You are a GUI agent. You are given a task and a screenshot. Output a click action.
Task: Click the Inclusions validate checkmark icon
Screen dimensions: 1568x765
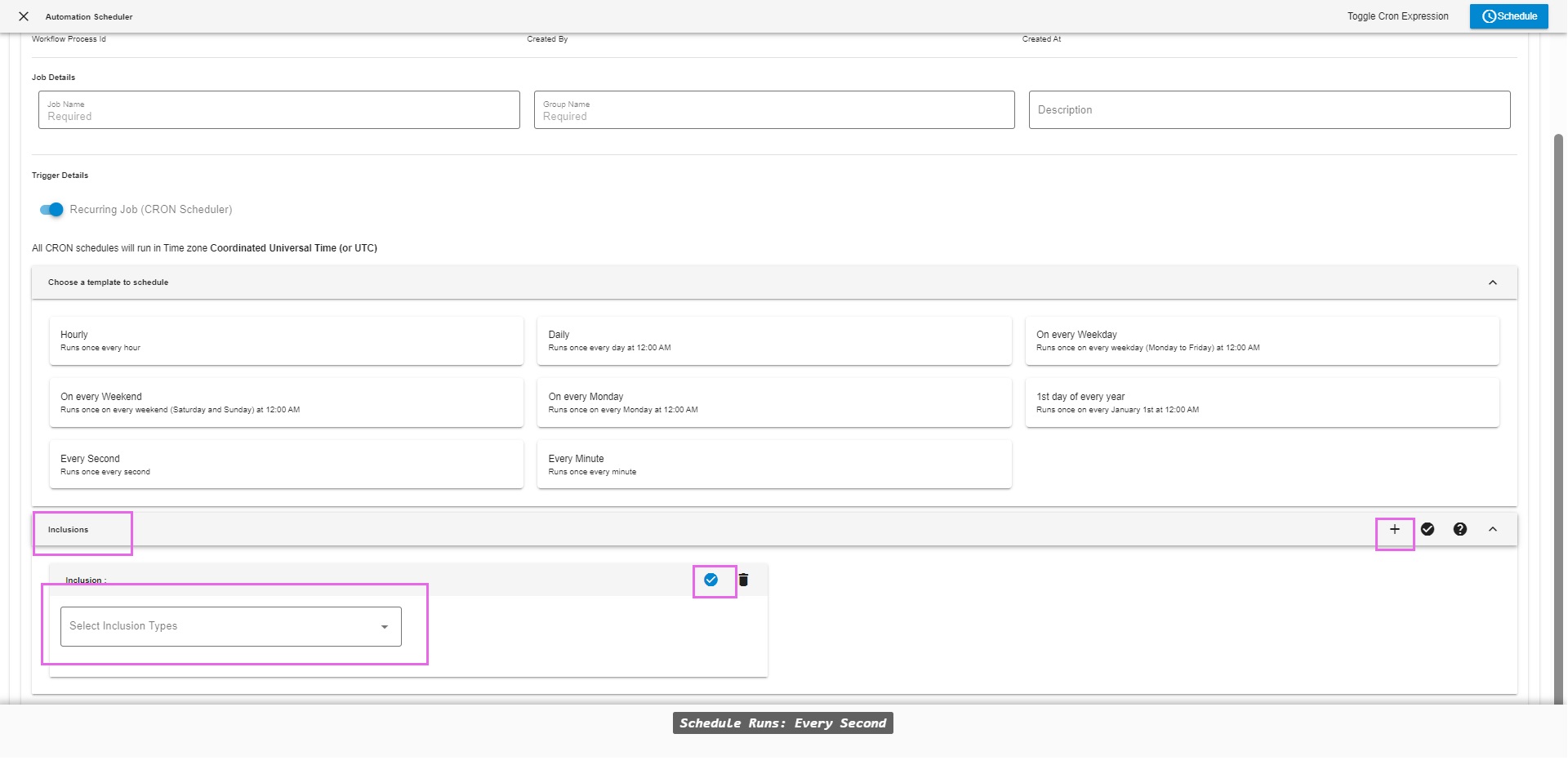click(1427, 529)
